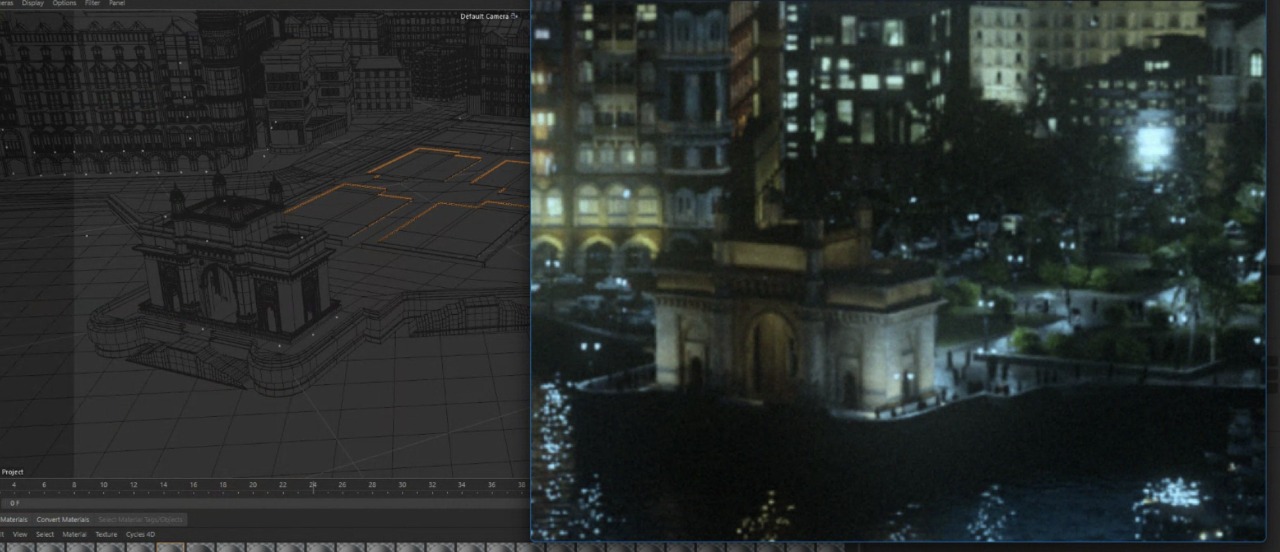Click the Default Camera label
1280x552 pixels.
(484, 16)
